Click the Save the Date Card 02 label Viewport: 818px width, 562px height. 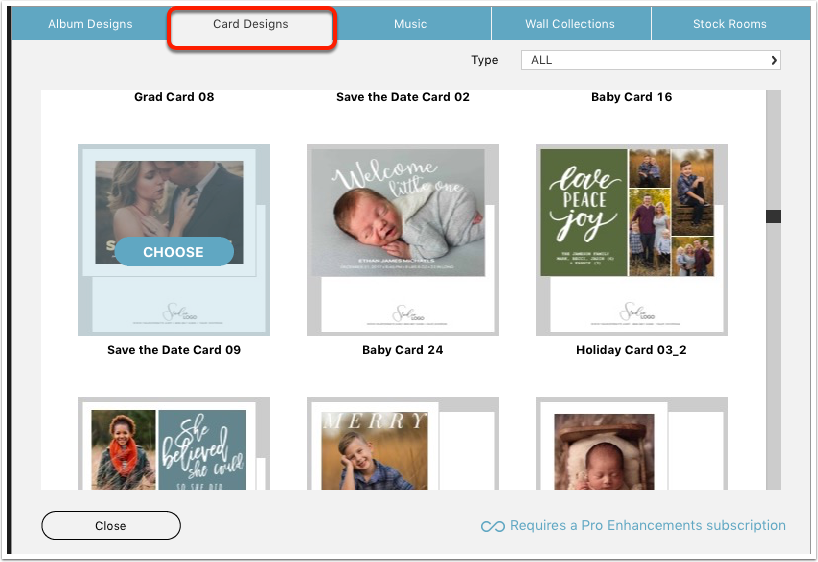pos(403,97)
